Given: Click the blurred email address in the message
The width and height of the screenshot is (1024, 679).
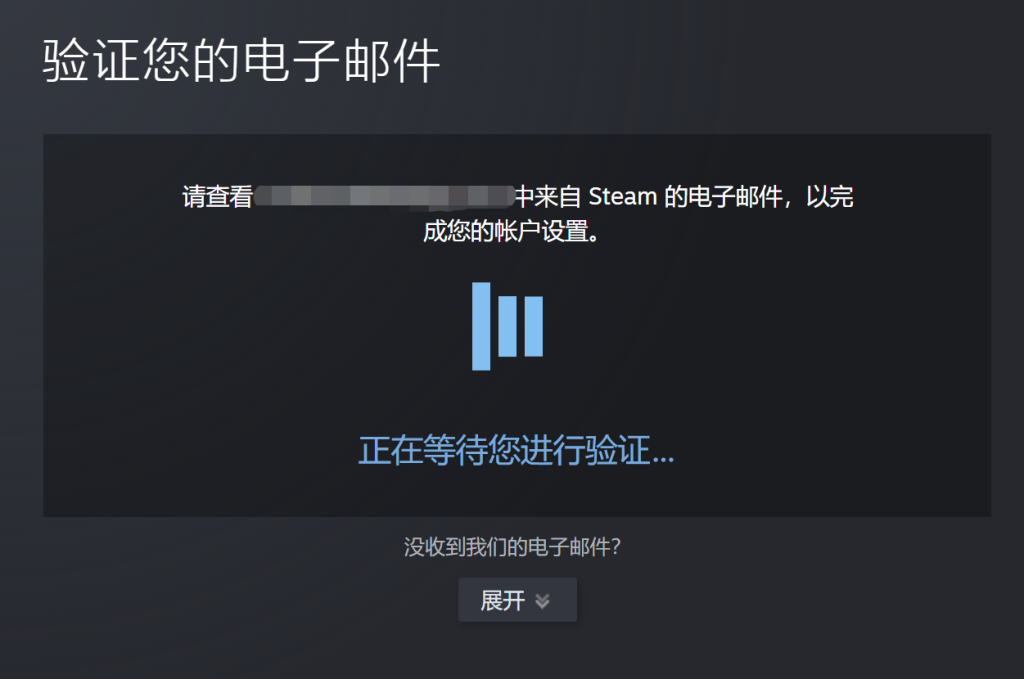Looking at the screenshot, I should pyautogui.click(x=384, y=197).
